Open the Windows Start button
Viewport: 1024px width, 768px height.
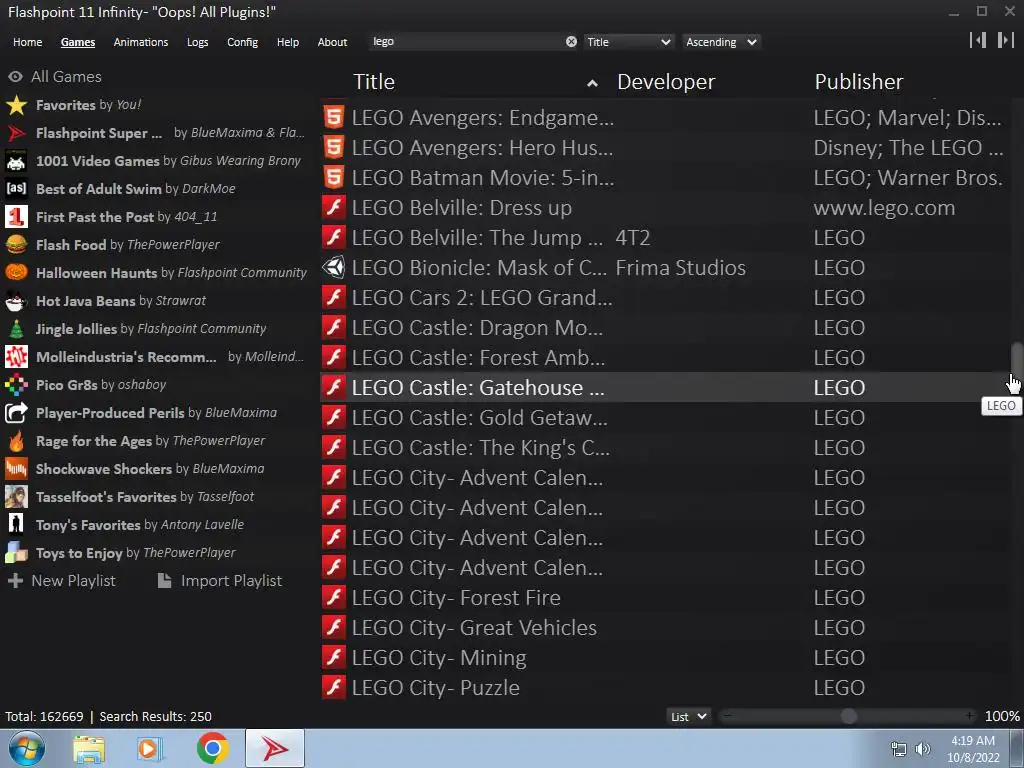pos(26,748)
